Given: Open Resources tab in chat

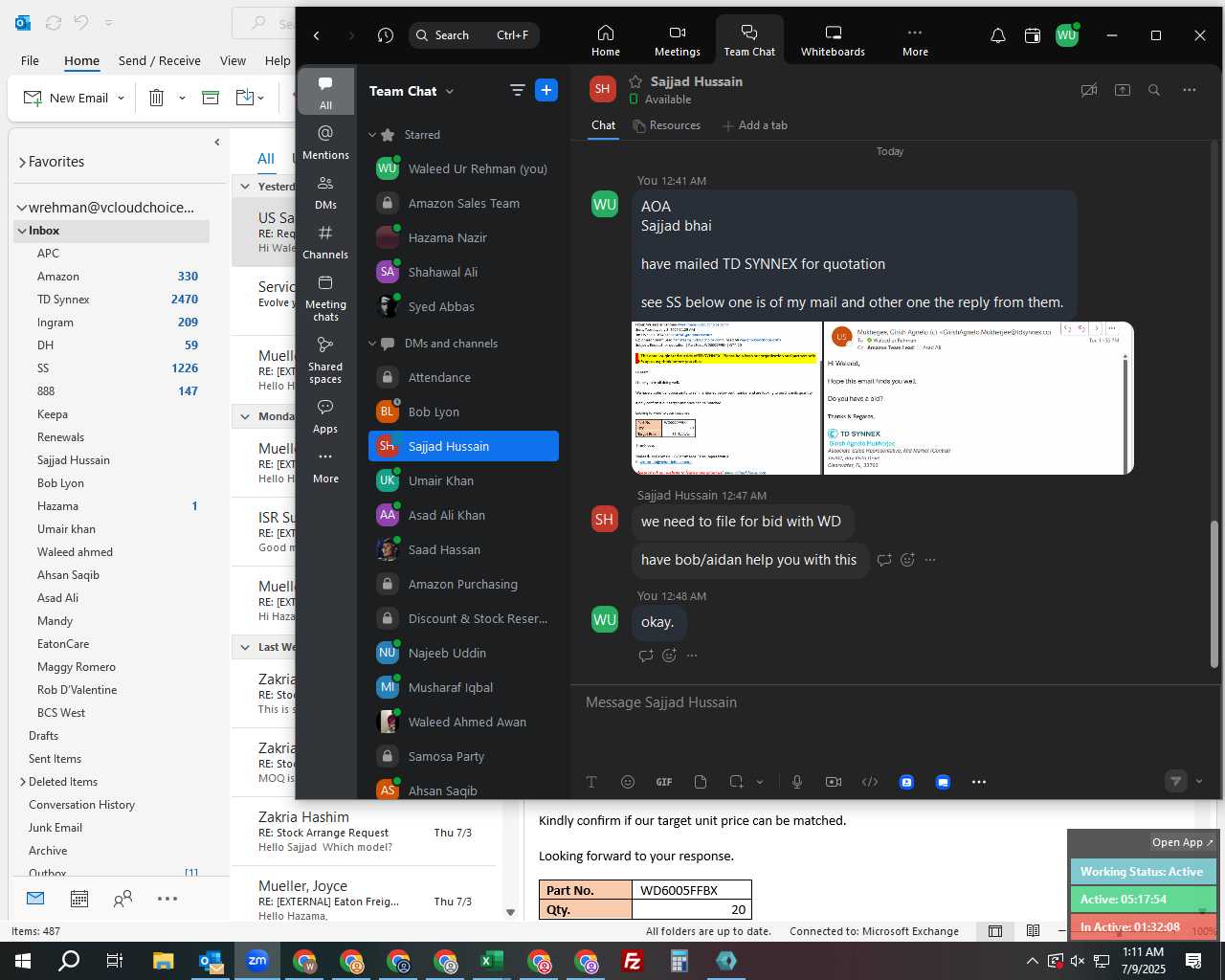Looking at the screenshot, I should (x=667, y=125).
